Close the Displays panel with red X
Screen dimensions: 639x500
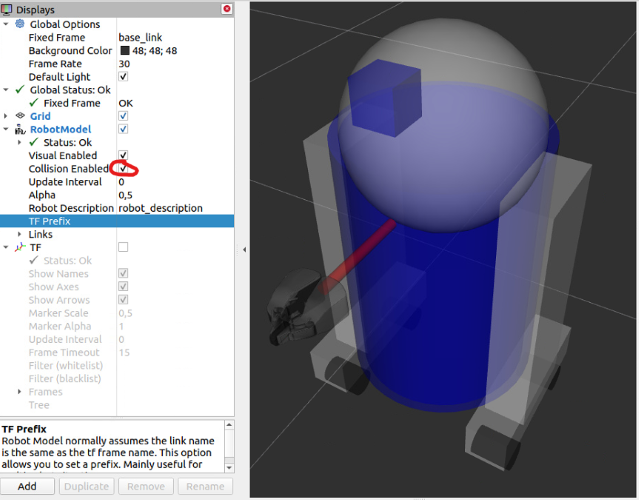[226, 9]
